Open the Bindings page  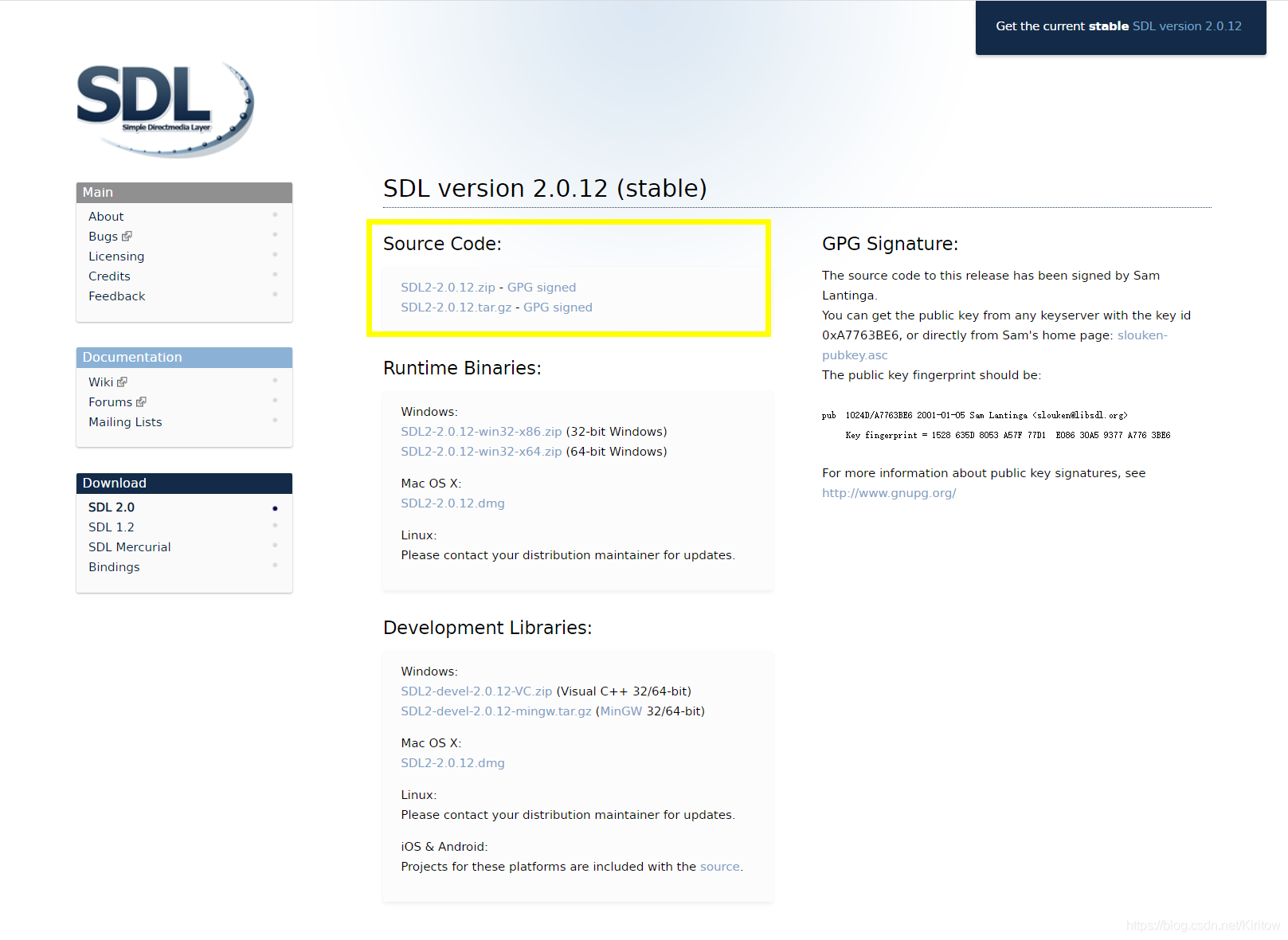(x=114, y=567)
